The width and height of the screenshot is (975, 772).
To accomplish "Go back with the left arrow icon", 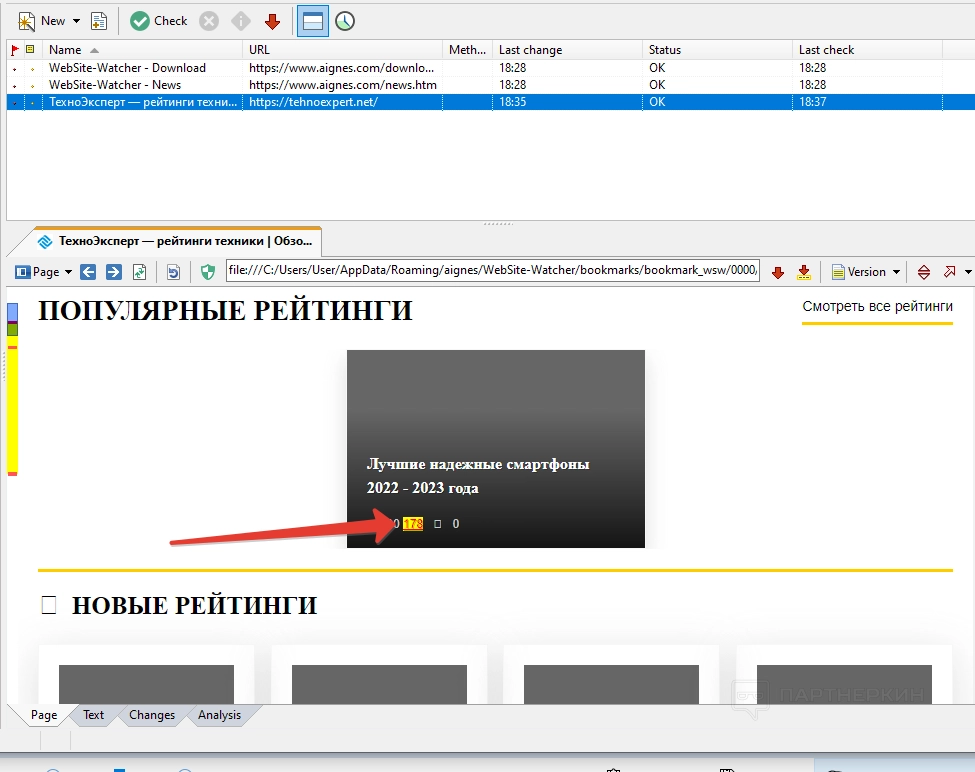I will [x=88, y=272].
